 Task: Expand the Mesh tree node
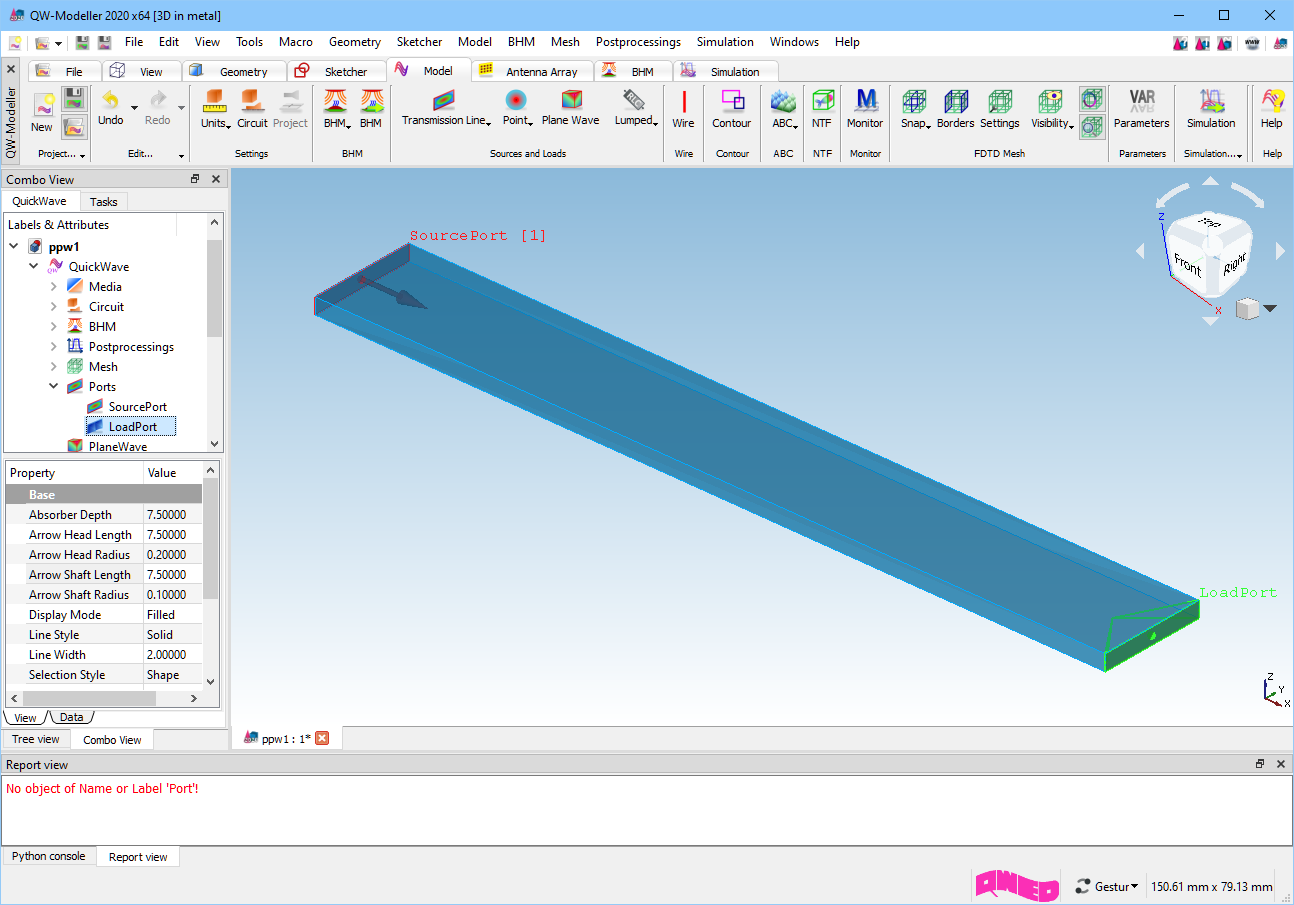(54, 367)
